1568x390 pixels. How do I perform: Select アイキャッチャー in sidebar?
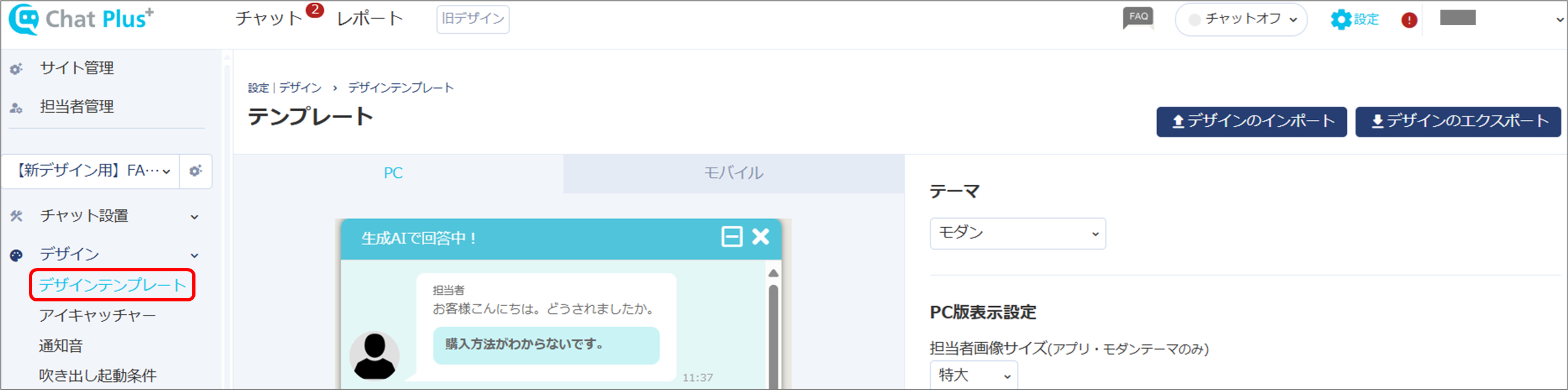click(x=97, y=315)
